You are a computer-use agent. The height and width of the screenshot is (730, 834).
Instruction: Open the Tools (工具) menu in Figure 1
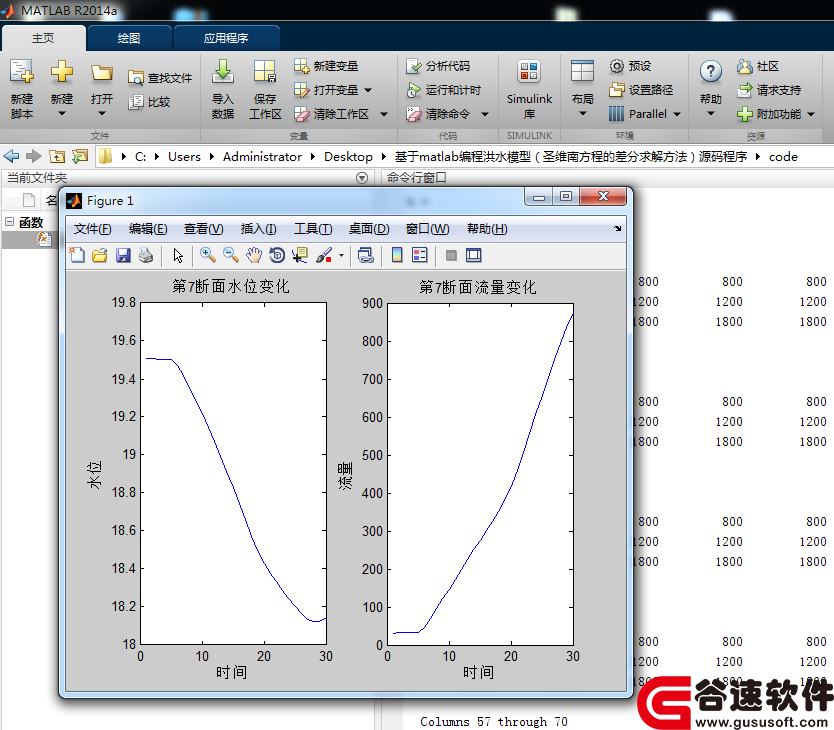point(313,229)
